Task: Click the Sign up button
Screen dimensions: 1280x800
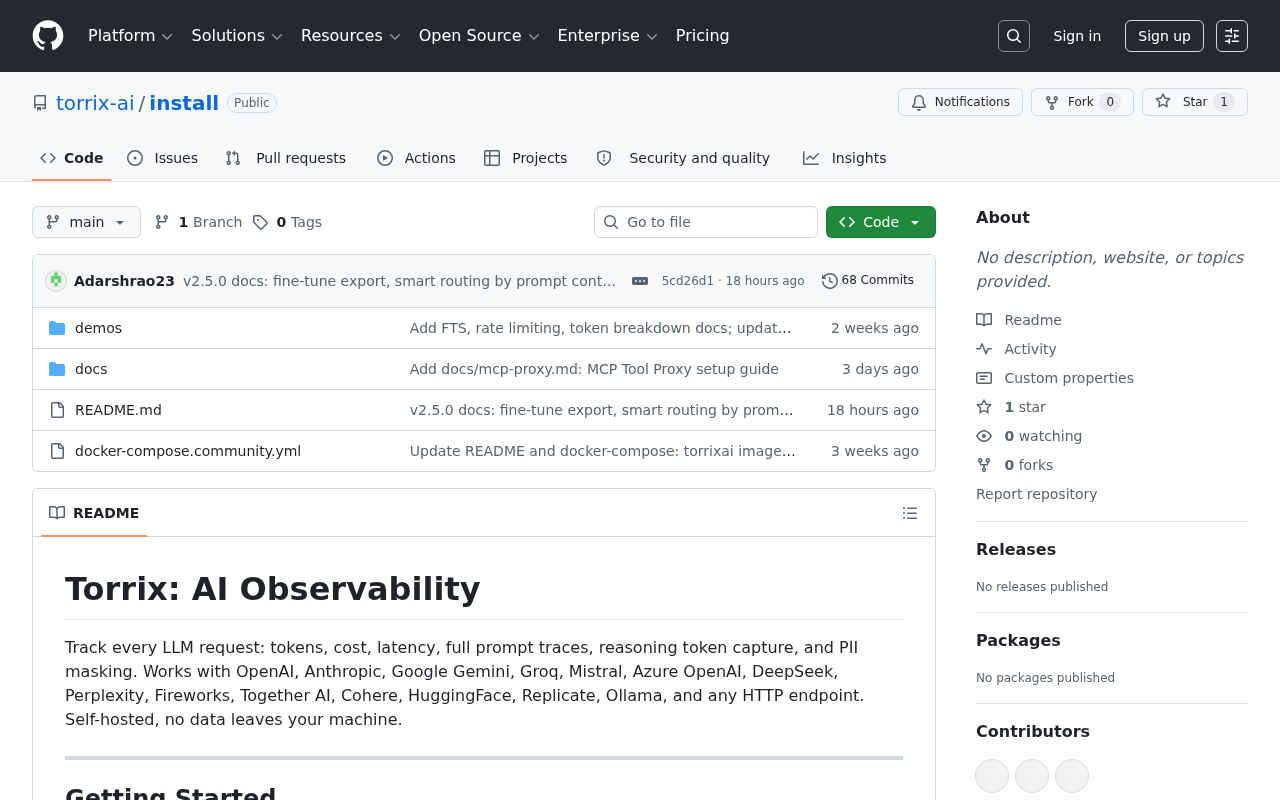Action: tap(1164, 36)
